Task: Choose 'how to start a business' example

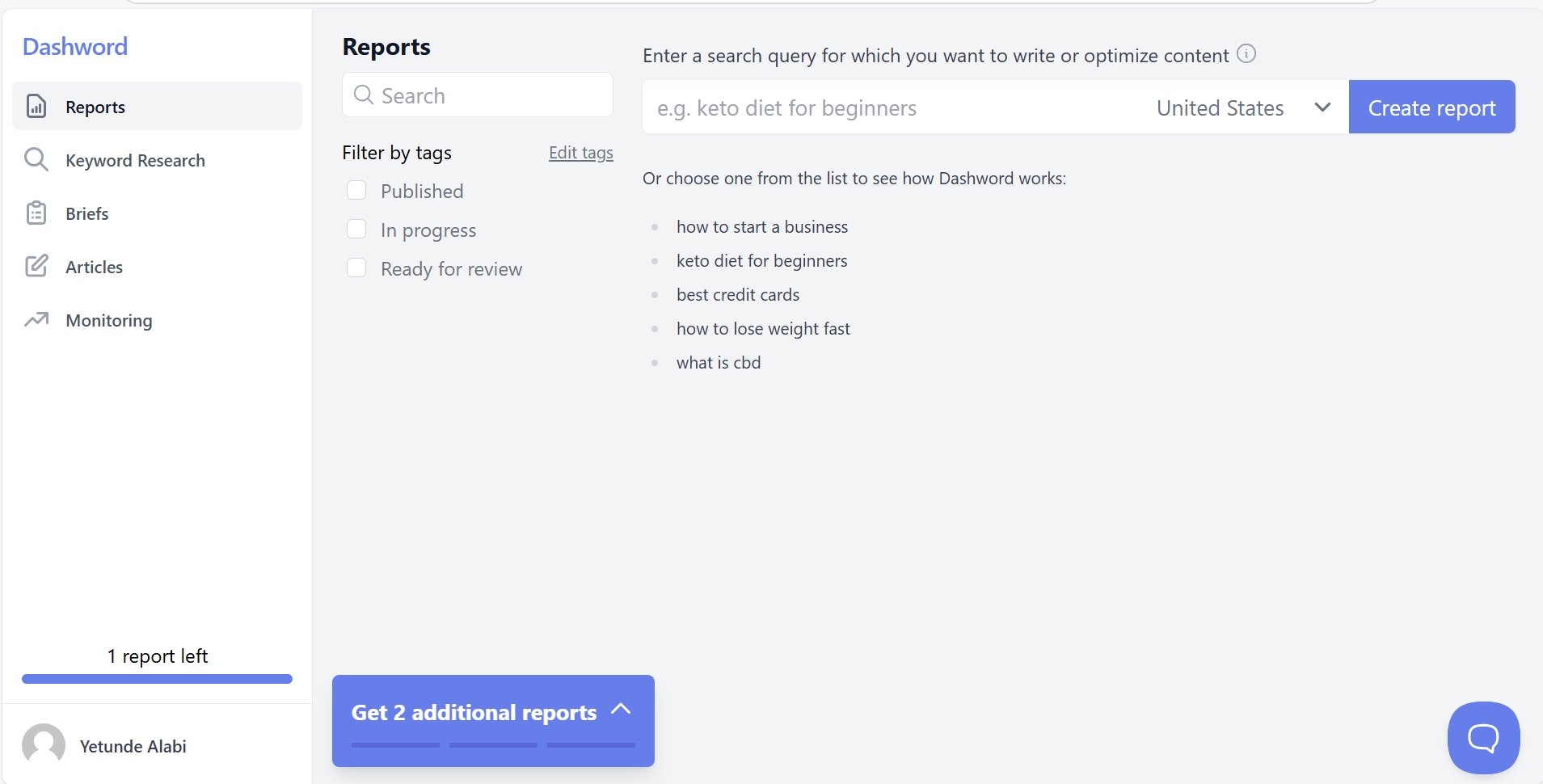Action: pos(762,227)
